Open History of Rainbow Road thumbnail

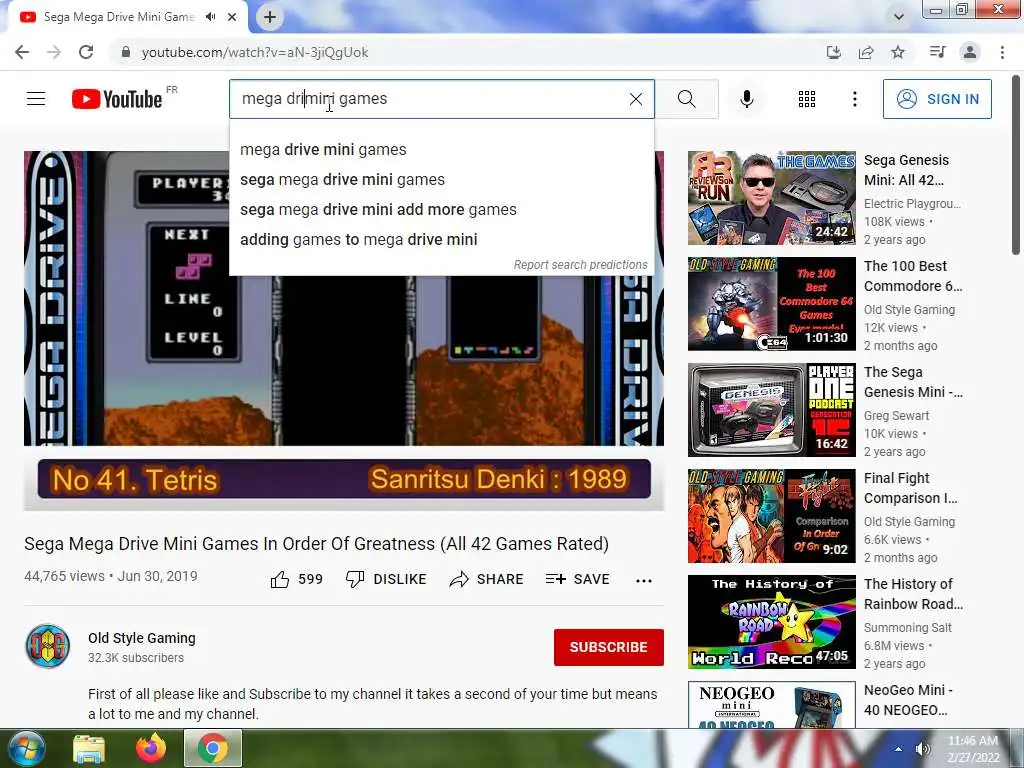click(771, 622)
